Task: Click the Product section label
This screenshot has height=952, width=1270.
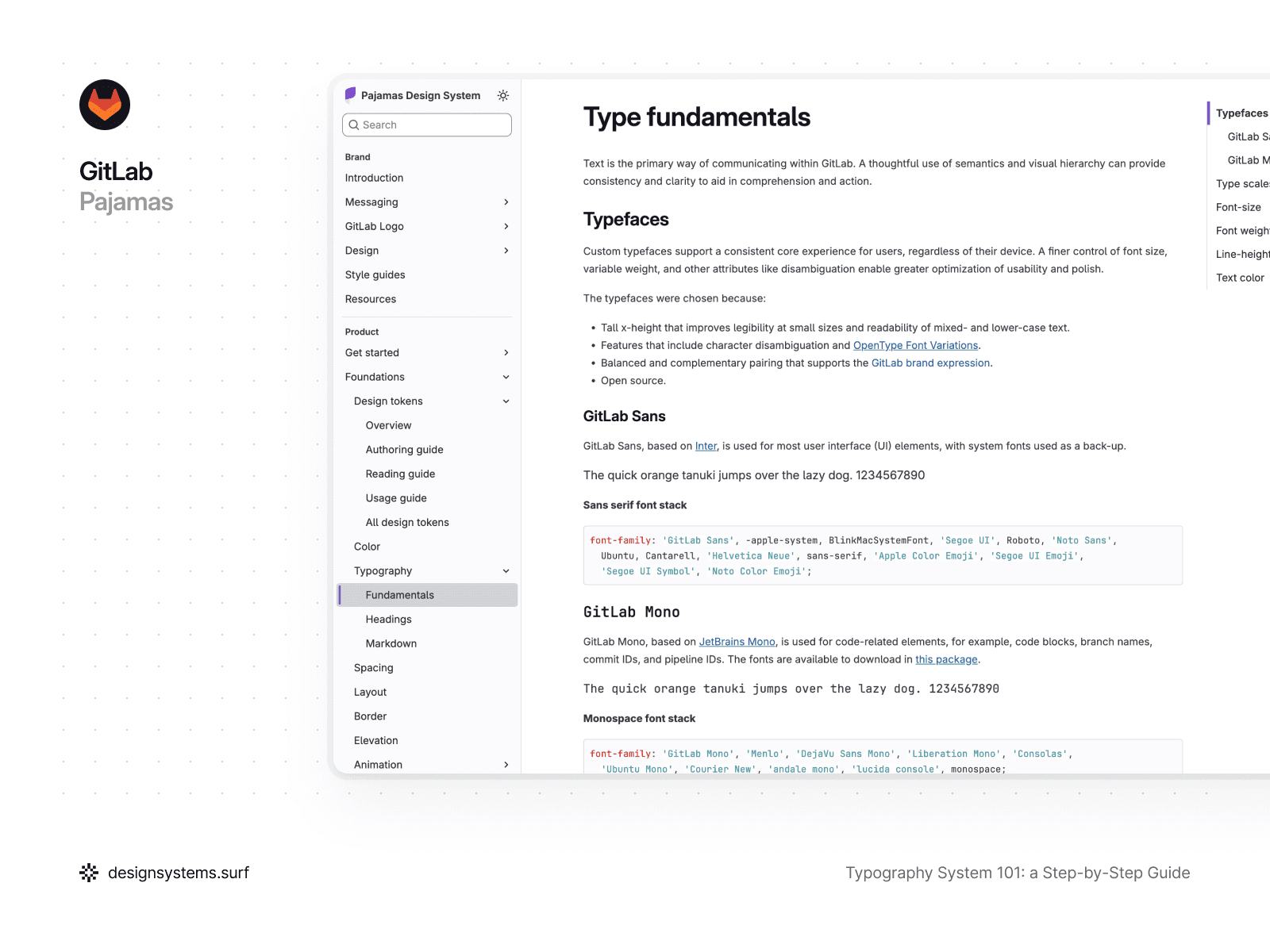Action: point(362,332)
